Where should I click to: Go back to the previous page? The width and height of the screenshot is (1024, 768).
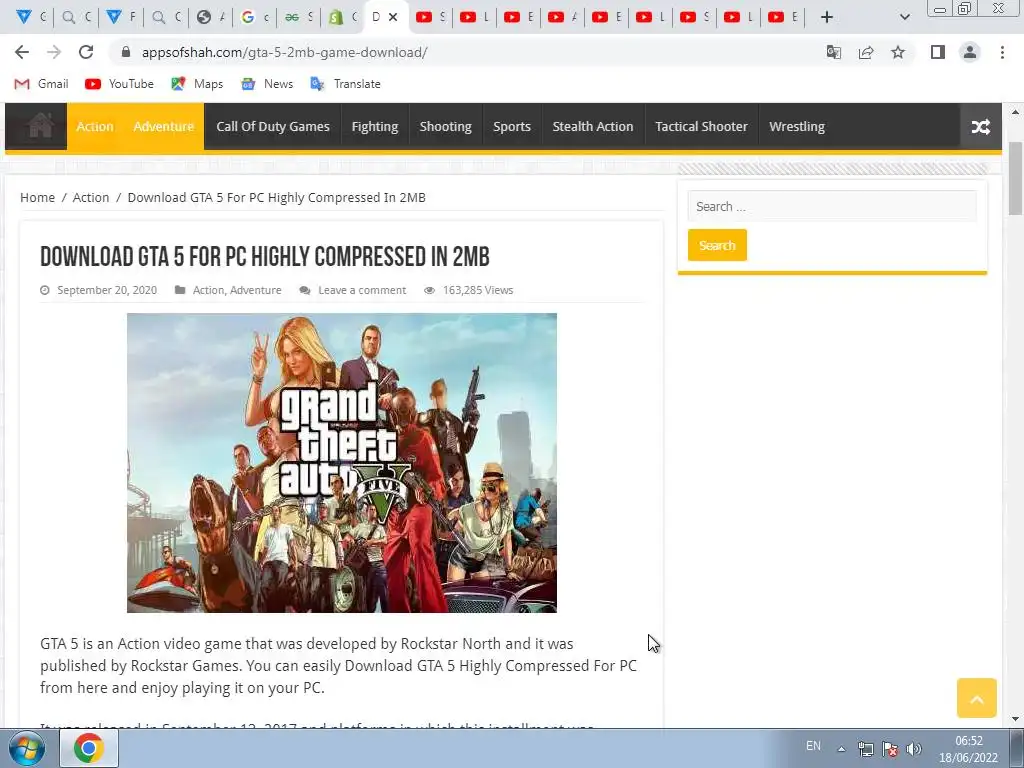pyautogui.click(x=22, y=52)
